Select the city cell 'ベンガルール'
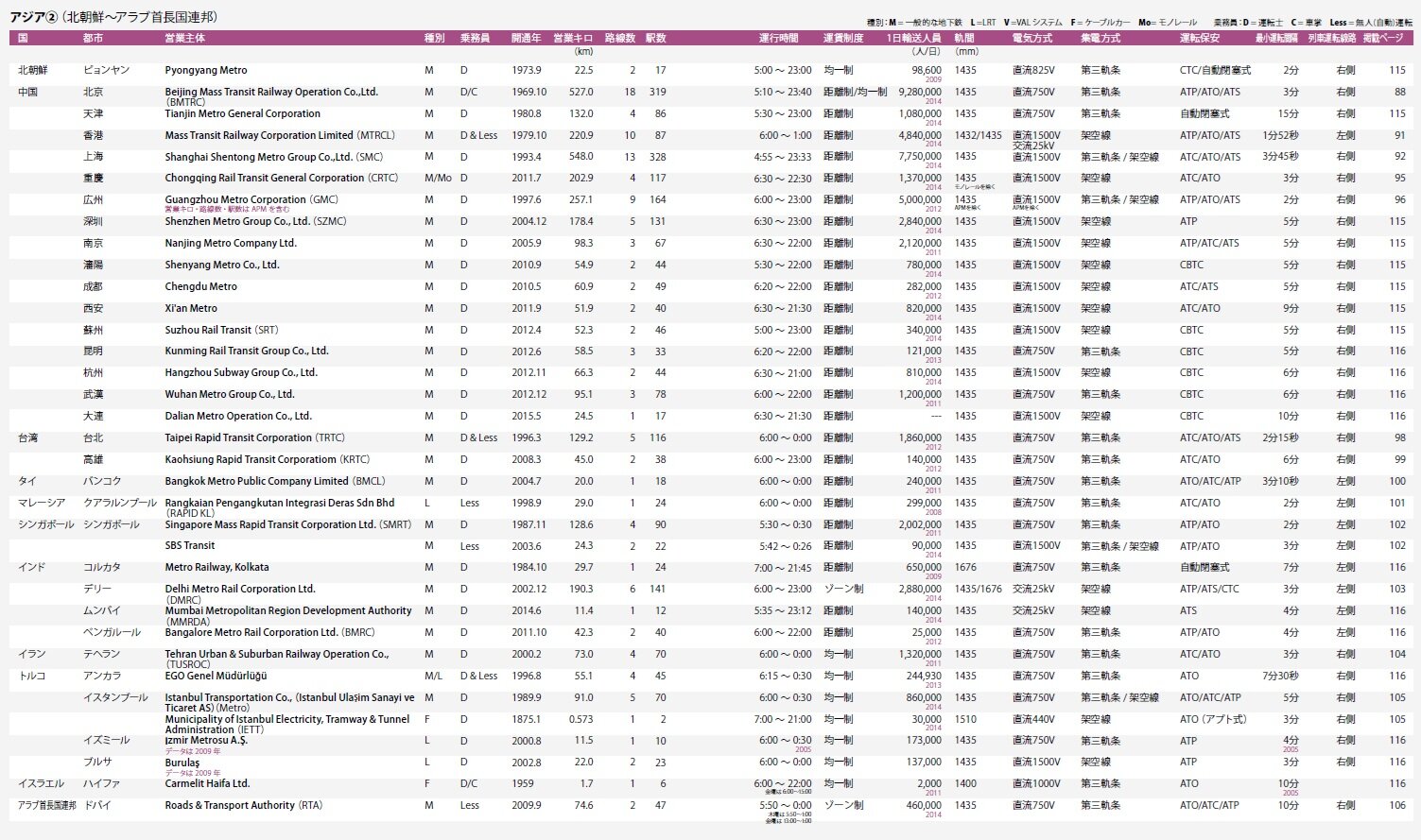 112,633
